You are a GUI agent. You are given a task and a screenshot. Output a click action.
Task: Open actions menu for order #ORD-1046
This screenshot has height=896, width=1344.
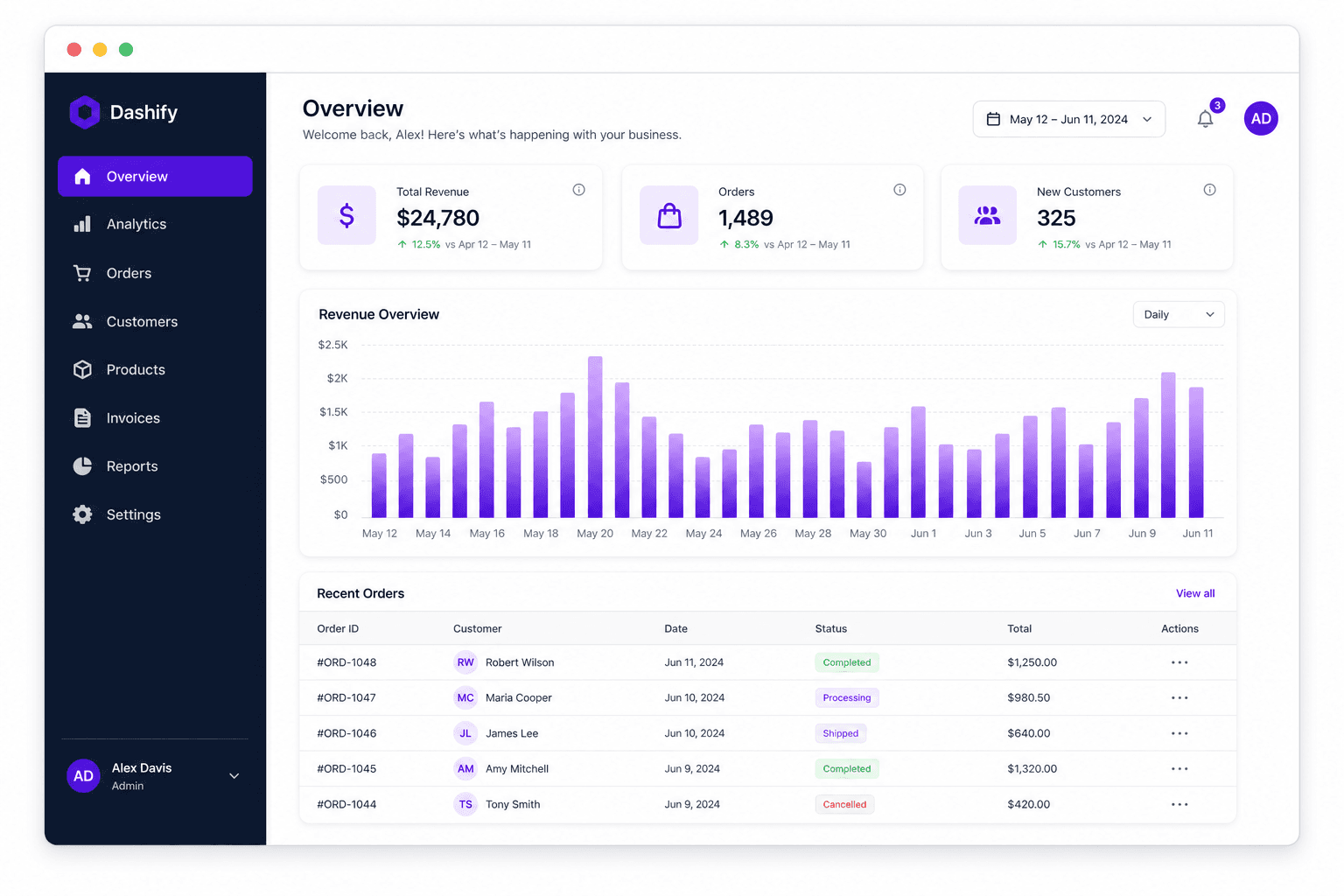1179,733
